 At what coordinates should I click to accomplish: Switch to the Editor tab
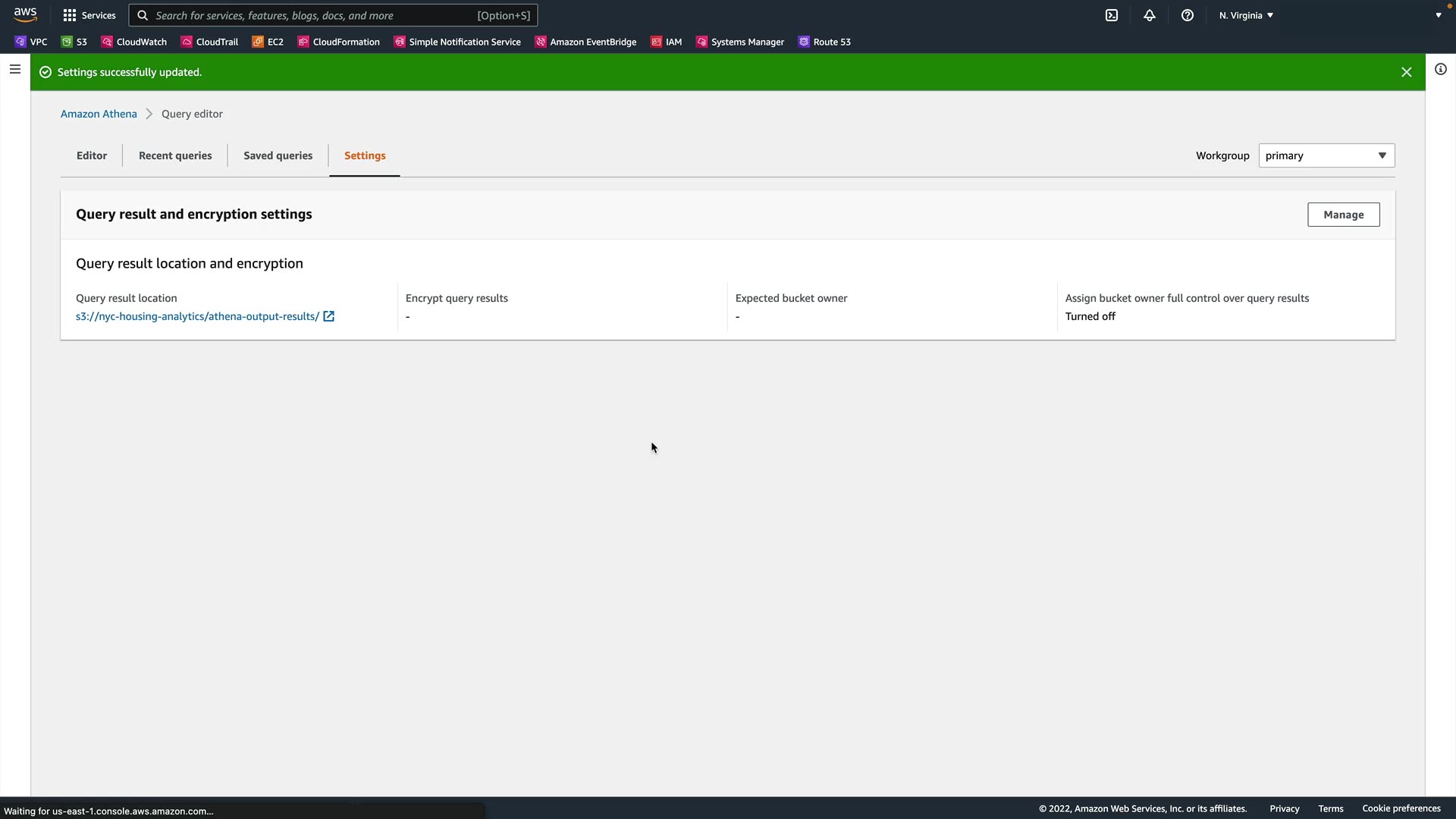click(92, 155)
